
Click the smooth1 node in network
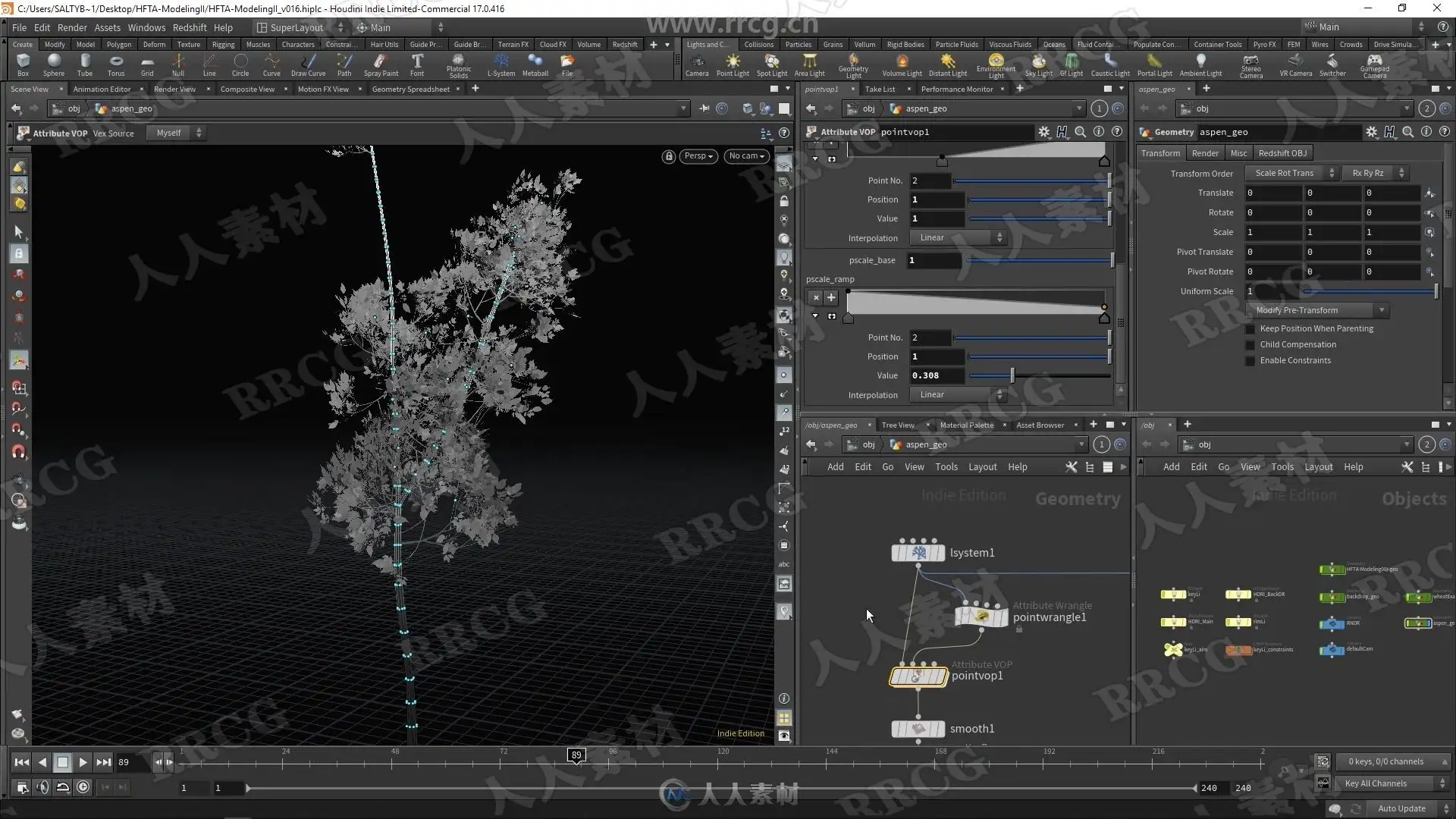[918, 729]
